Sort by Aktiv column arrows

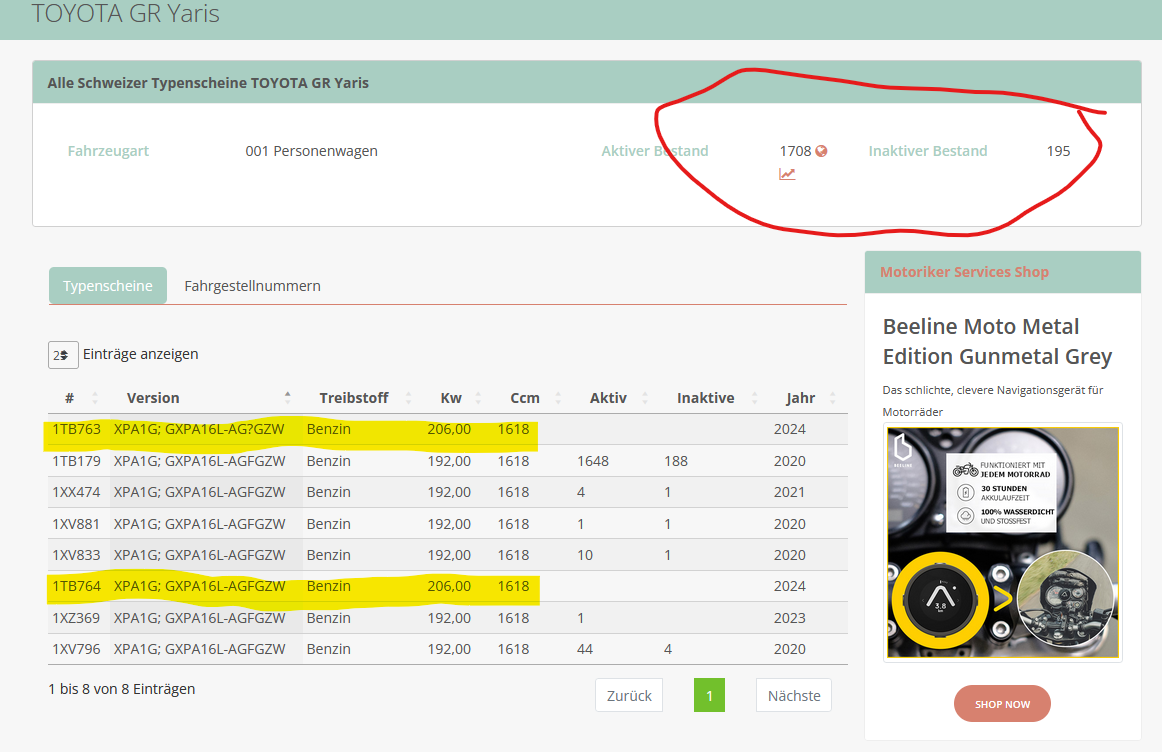click(645, 398)
